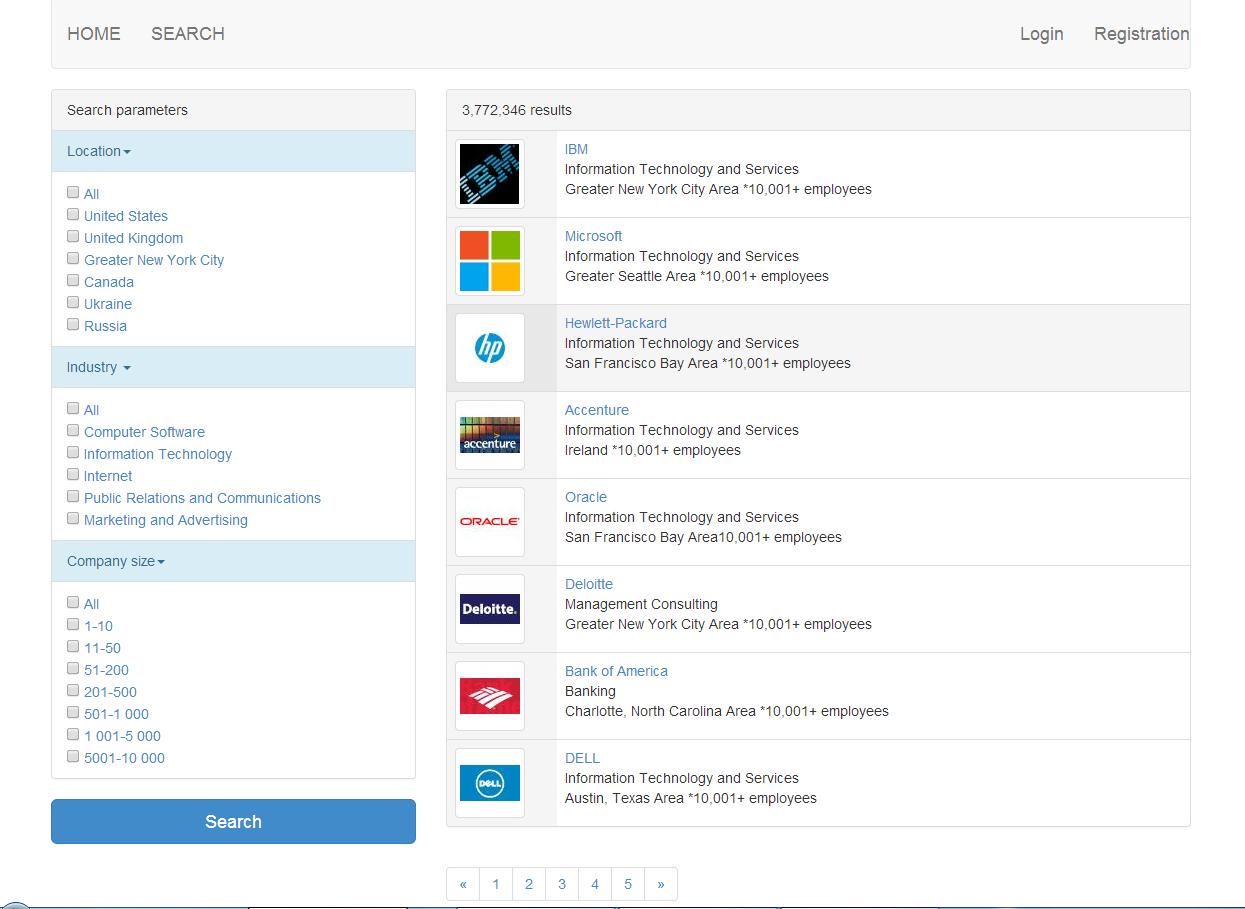Image resolution: width=1245 pixels, height=909 pixels.
Task: Enable the Computer Software industry checkbox
Action: tap(73, 431)
